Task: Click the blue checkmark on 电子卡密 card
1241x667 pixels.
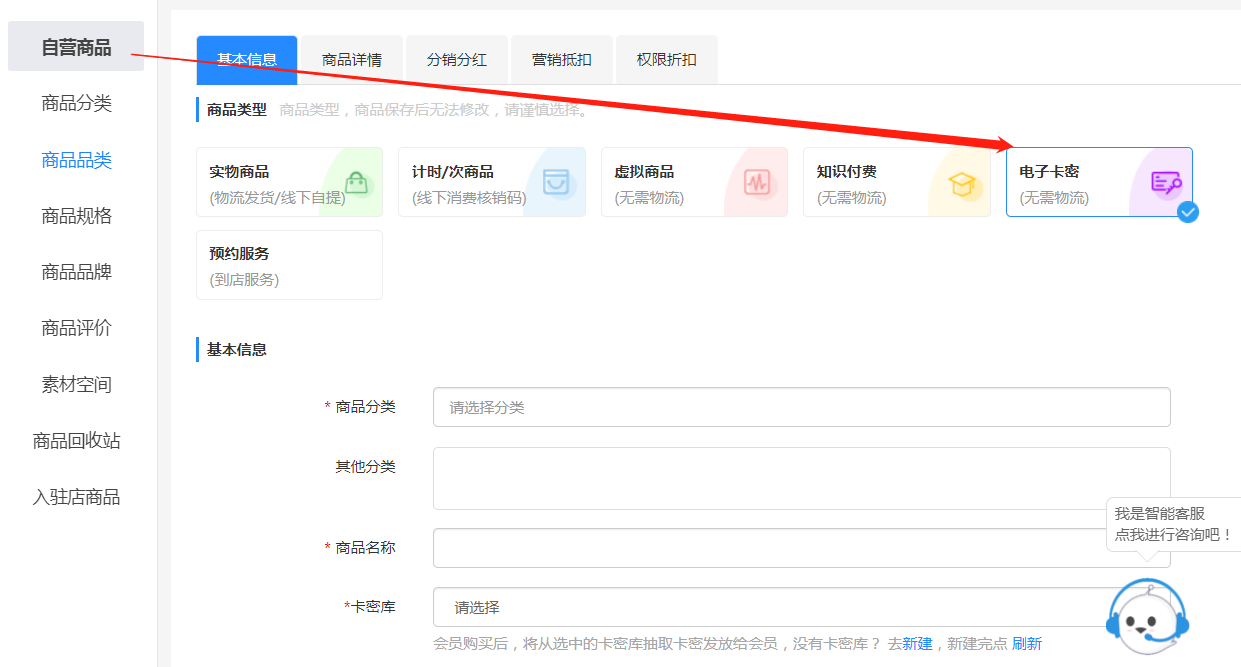Action: 1188,212
